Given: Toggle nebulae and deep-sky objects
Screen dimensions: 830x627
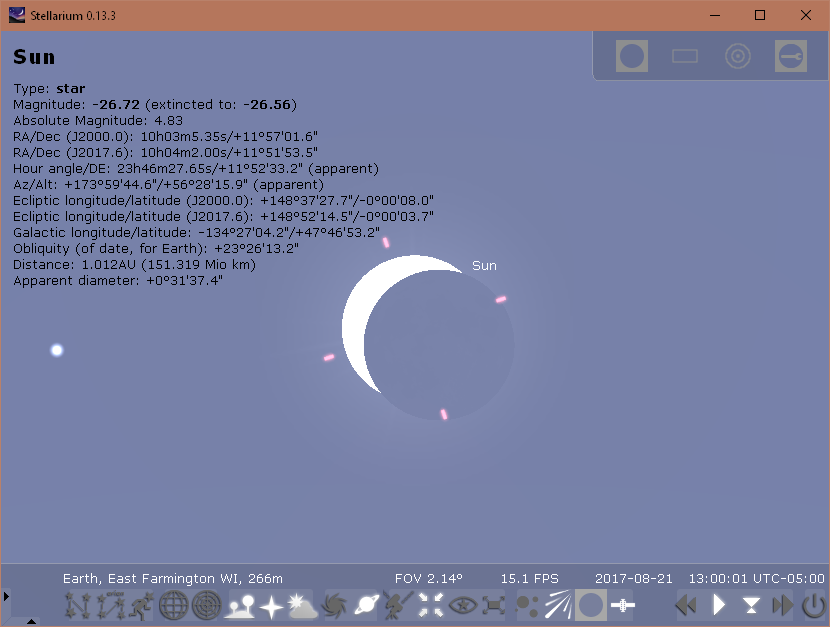Looking at the screenshot, I should [x=335, y=606].
